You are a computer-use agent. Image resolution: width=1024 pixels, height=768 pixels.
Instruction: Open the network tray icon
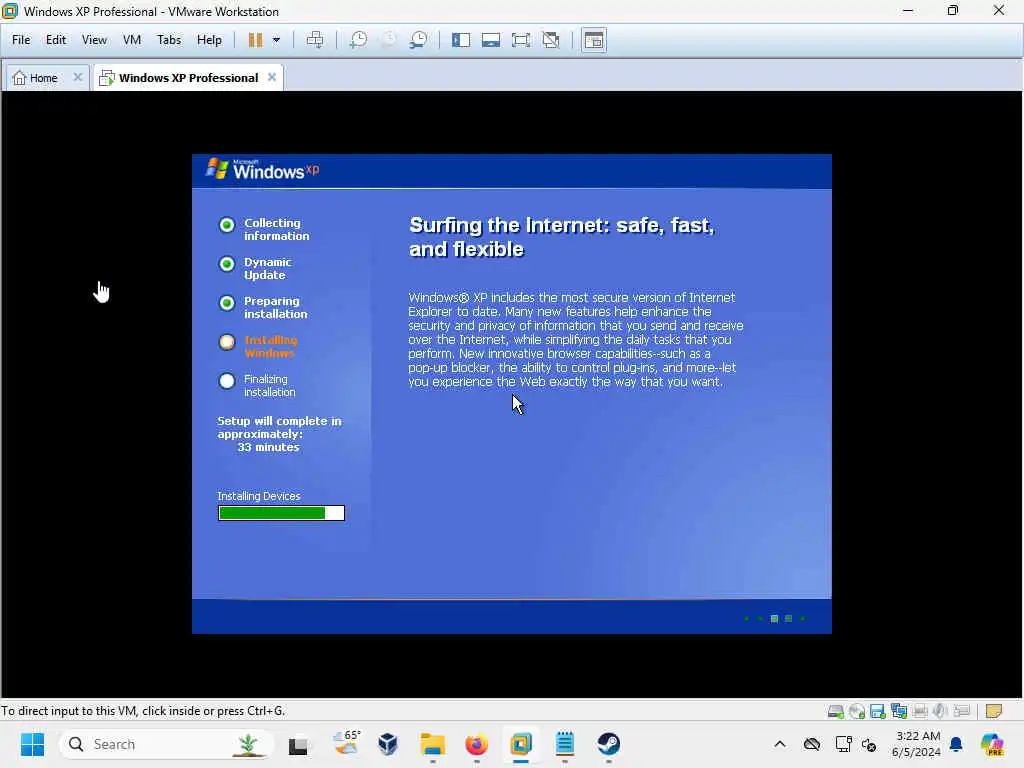click(843, 744)
